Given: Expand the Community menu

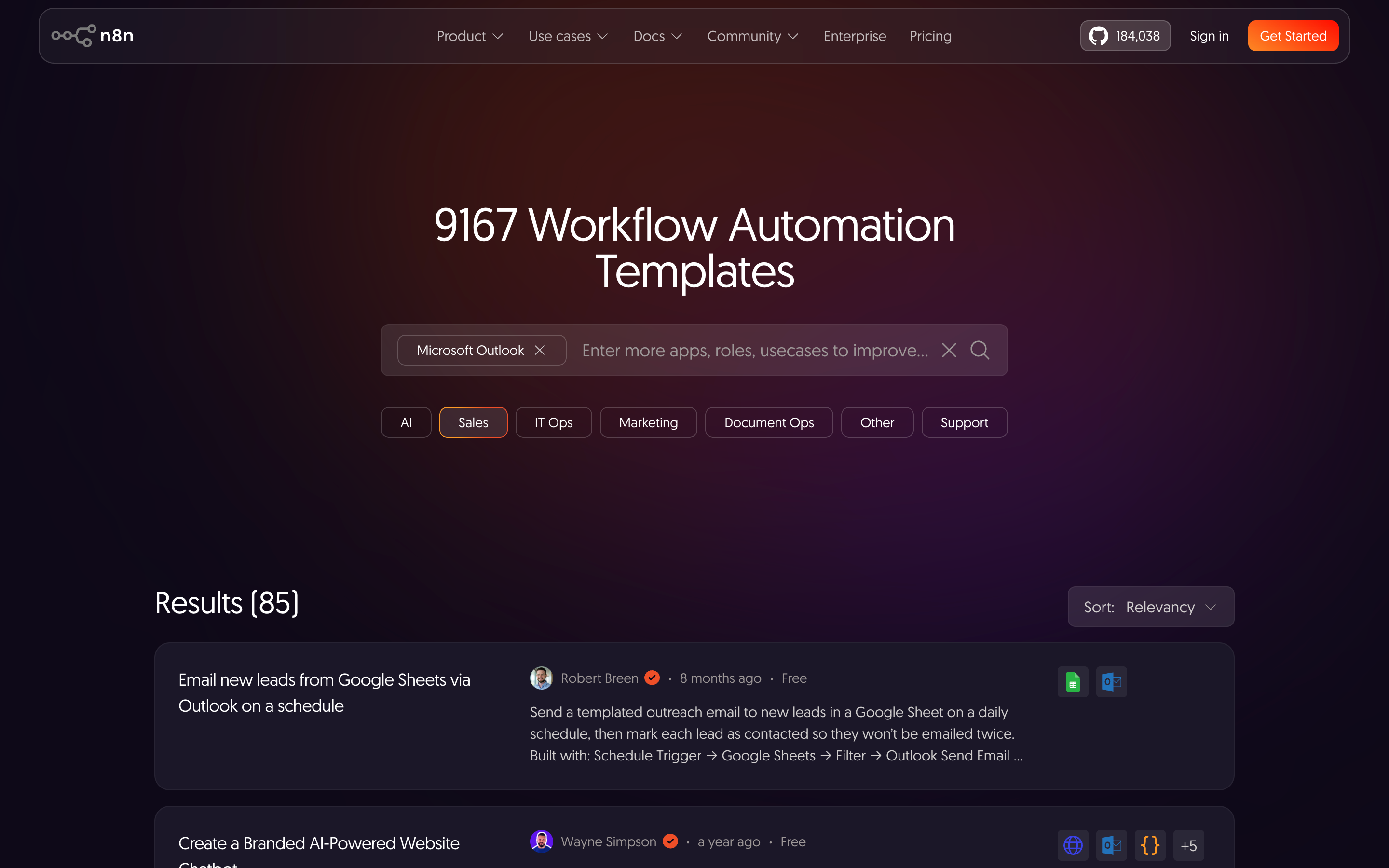Looking at the screenshot, I should [752, 36].
